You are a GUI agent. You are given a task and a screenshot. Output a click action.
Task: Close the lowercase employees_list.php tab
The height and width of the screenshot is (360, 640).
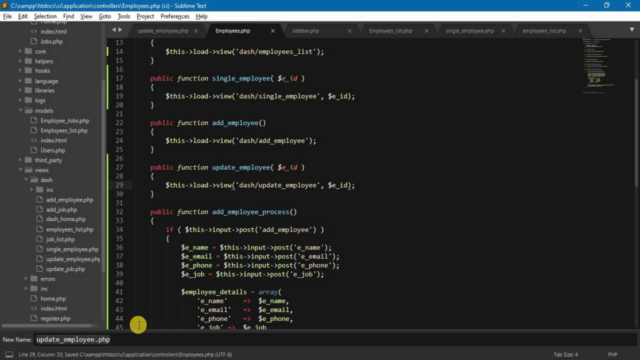pyautogui.click(x=580, y=31)
